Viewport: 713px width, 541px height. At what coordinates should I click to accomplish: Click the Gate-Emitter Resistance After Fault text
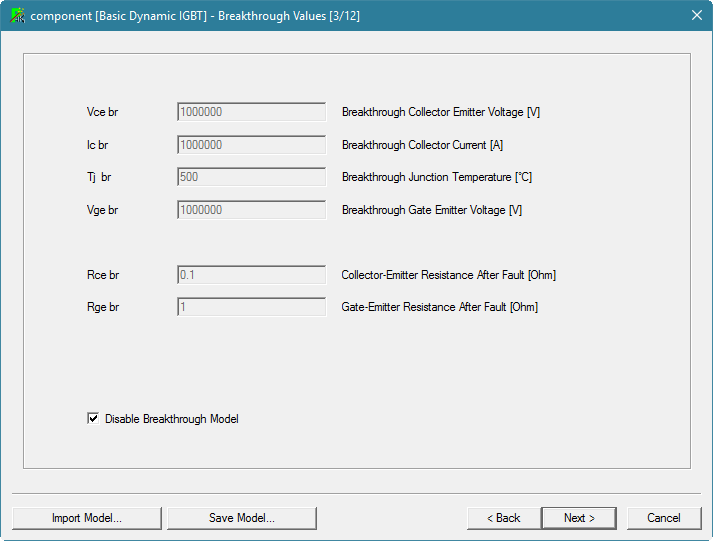pyautogui.click(x=439, y=308)
